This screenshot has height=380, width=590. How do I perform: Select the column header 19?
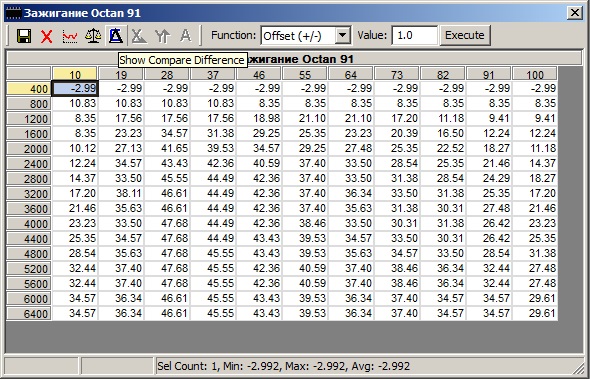pyautogui.click(x=121, y=74)
